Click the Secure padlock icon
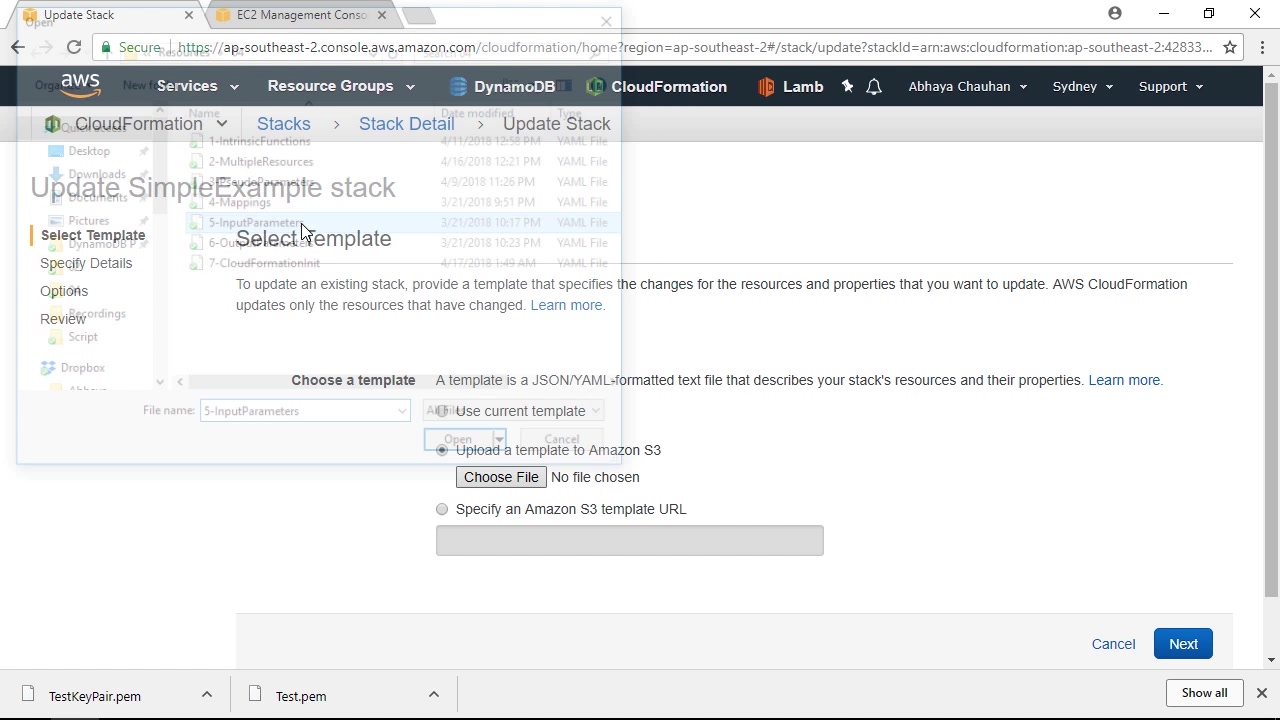 coord(106,47)
